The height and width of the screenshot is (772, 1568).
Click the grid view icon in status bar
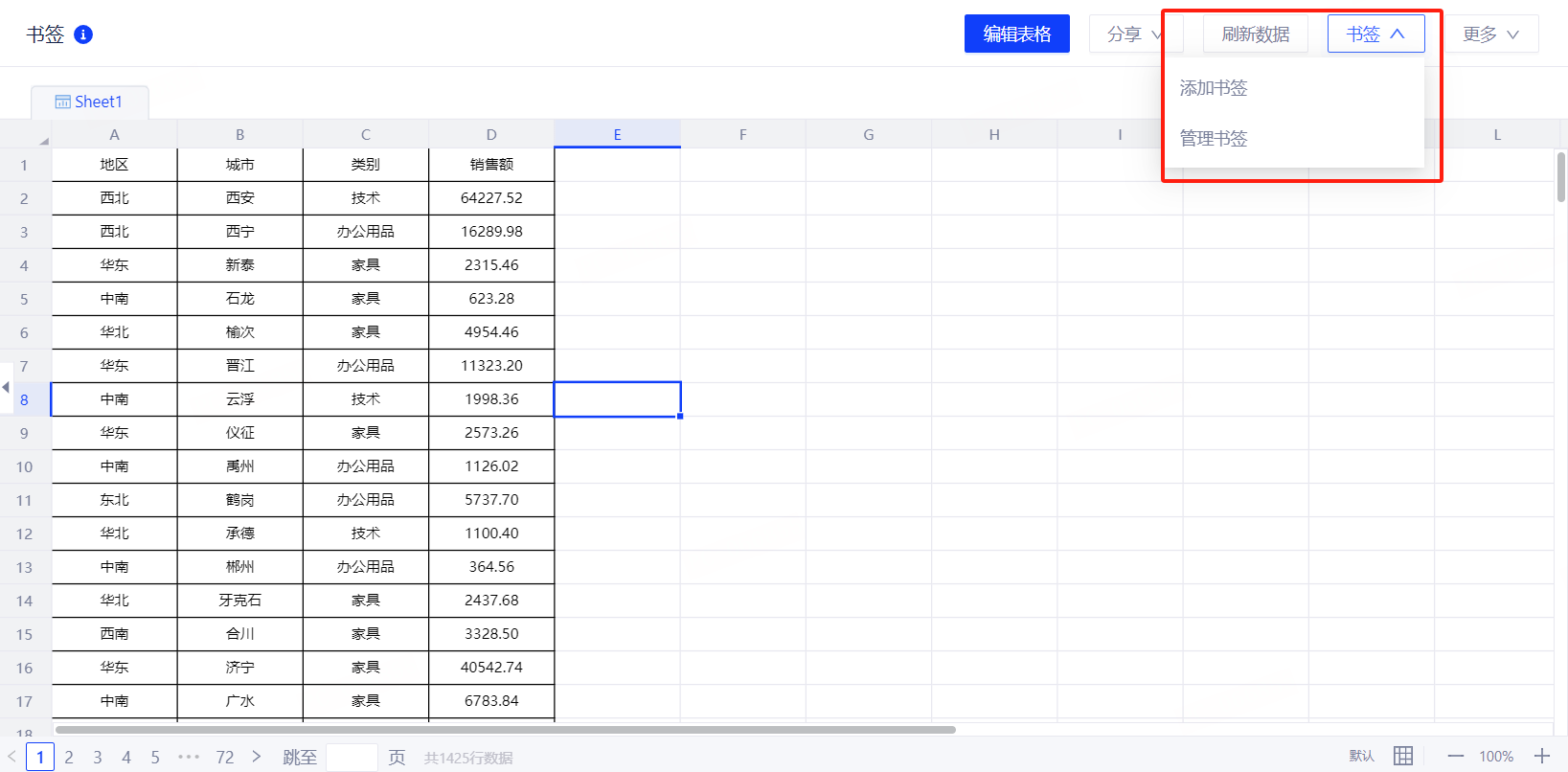point(1402,756)
